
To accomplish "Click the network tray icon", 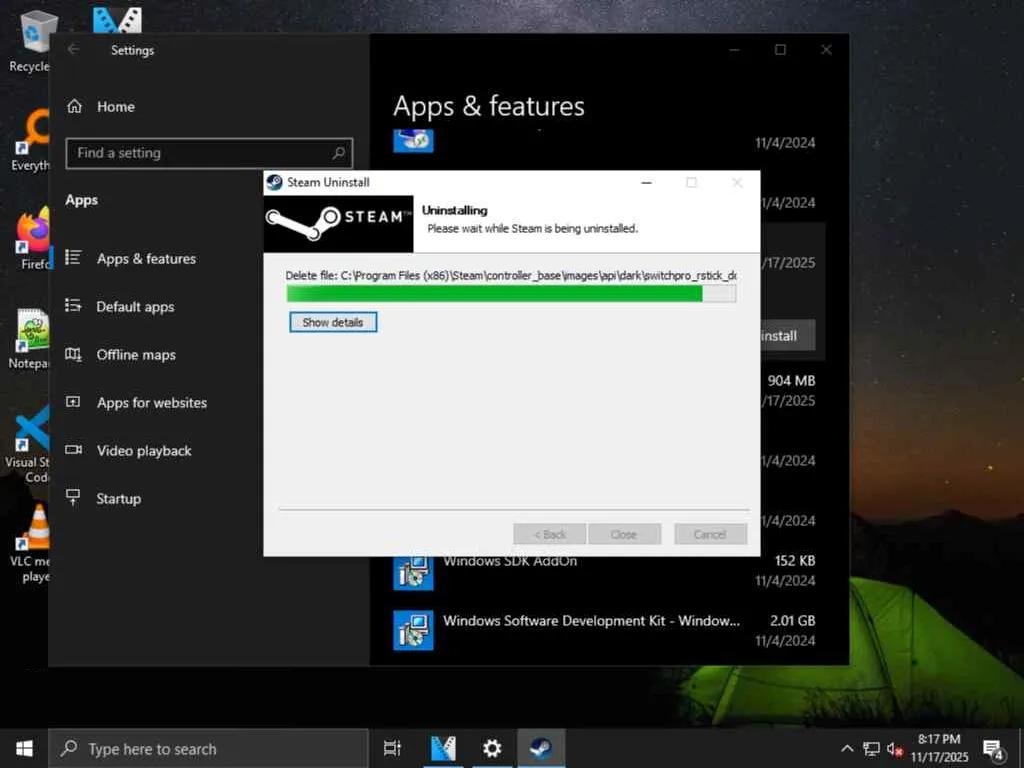I will [x=871, y=748].
